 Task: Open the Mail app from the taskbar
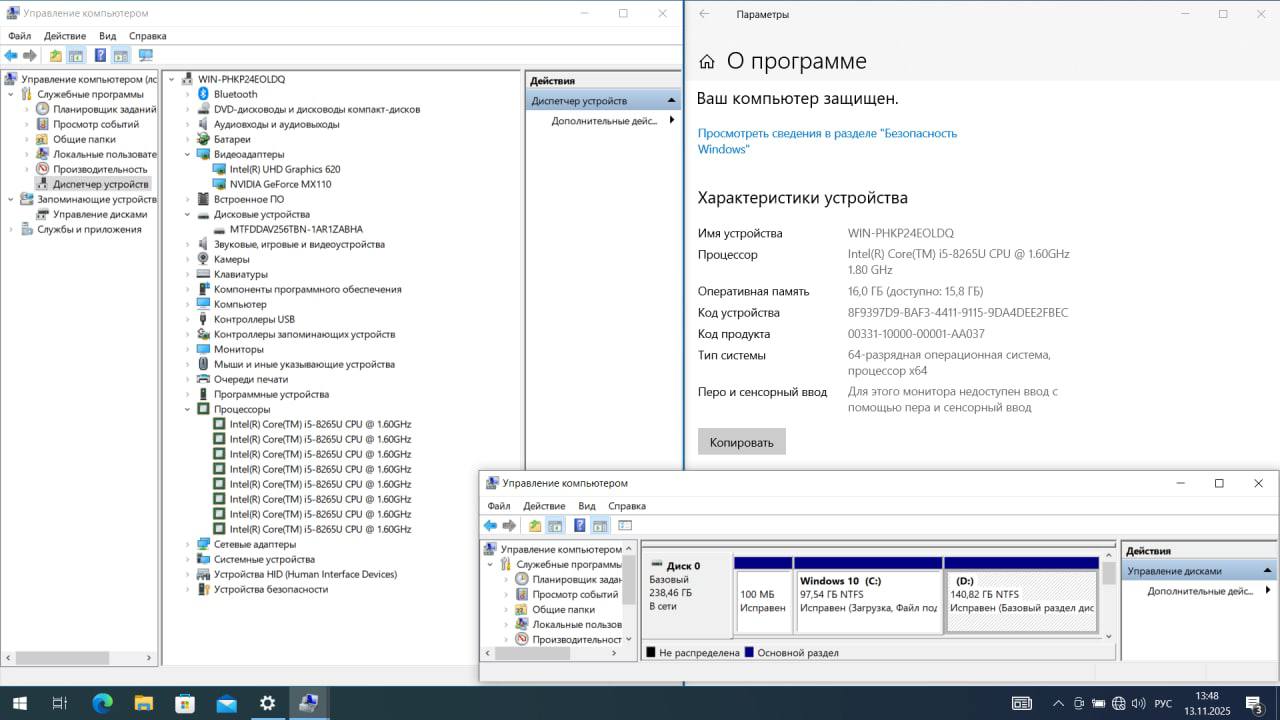click(226, 704)
